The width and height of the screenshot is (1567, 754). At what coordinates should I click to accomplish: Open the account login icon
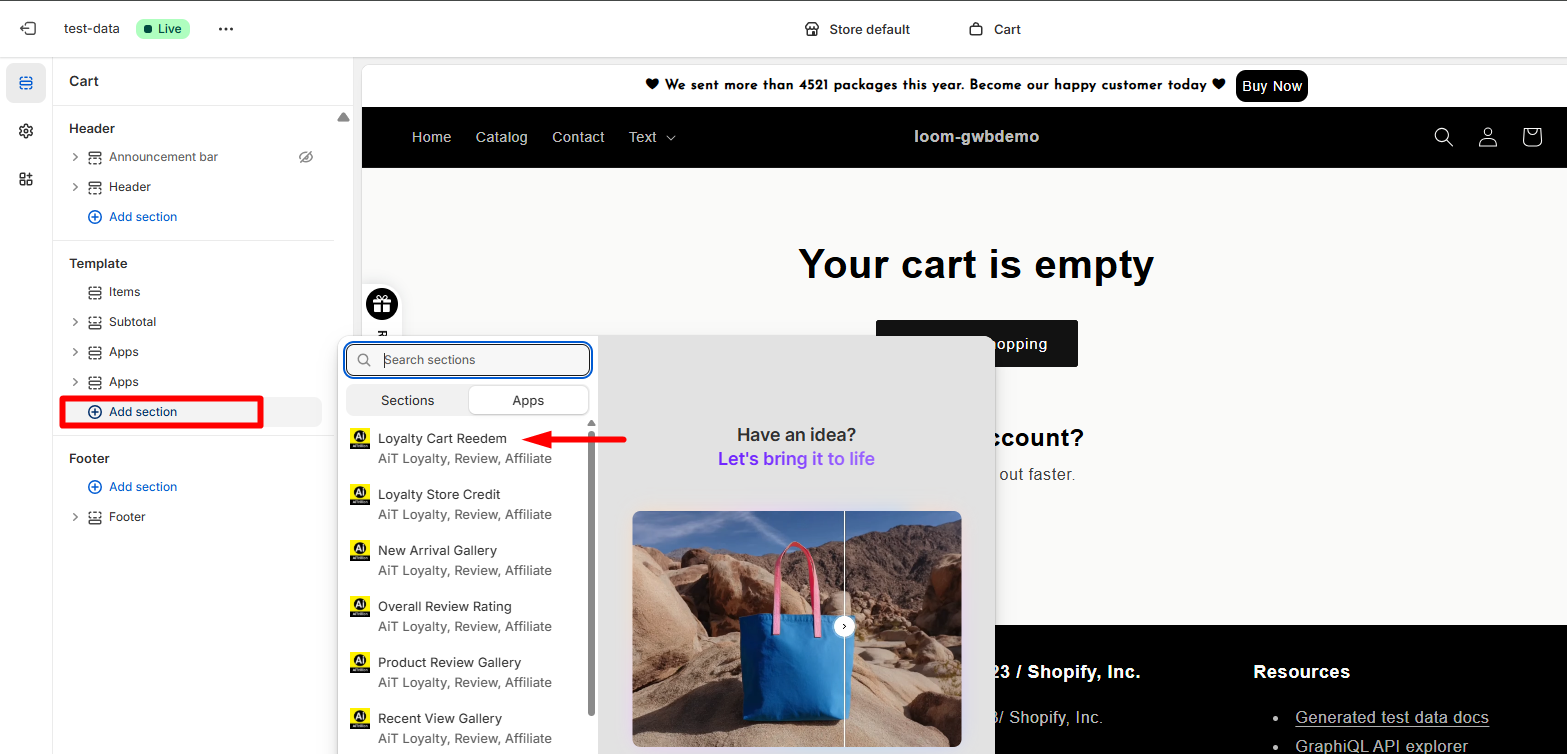pyautogui.click(x=1488, y=137)
